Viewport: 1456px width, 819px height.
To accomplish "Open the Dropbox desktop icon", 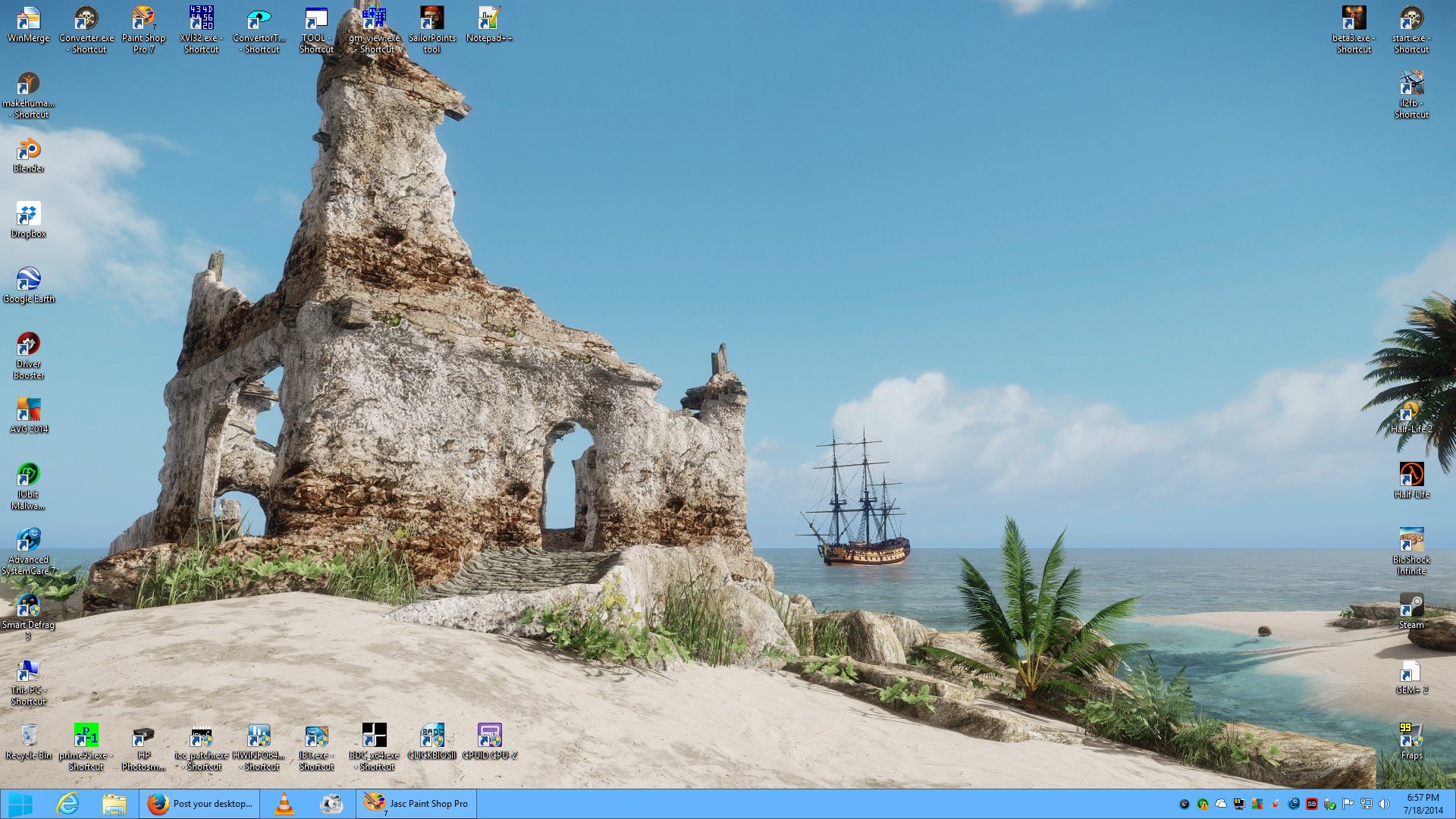I will (x=28, y=221).
